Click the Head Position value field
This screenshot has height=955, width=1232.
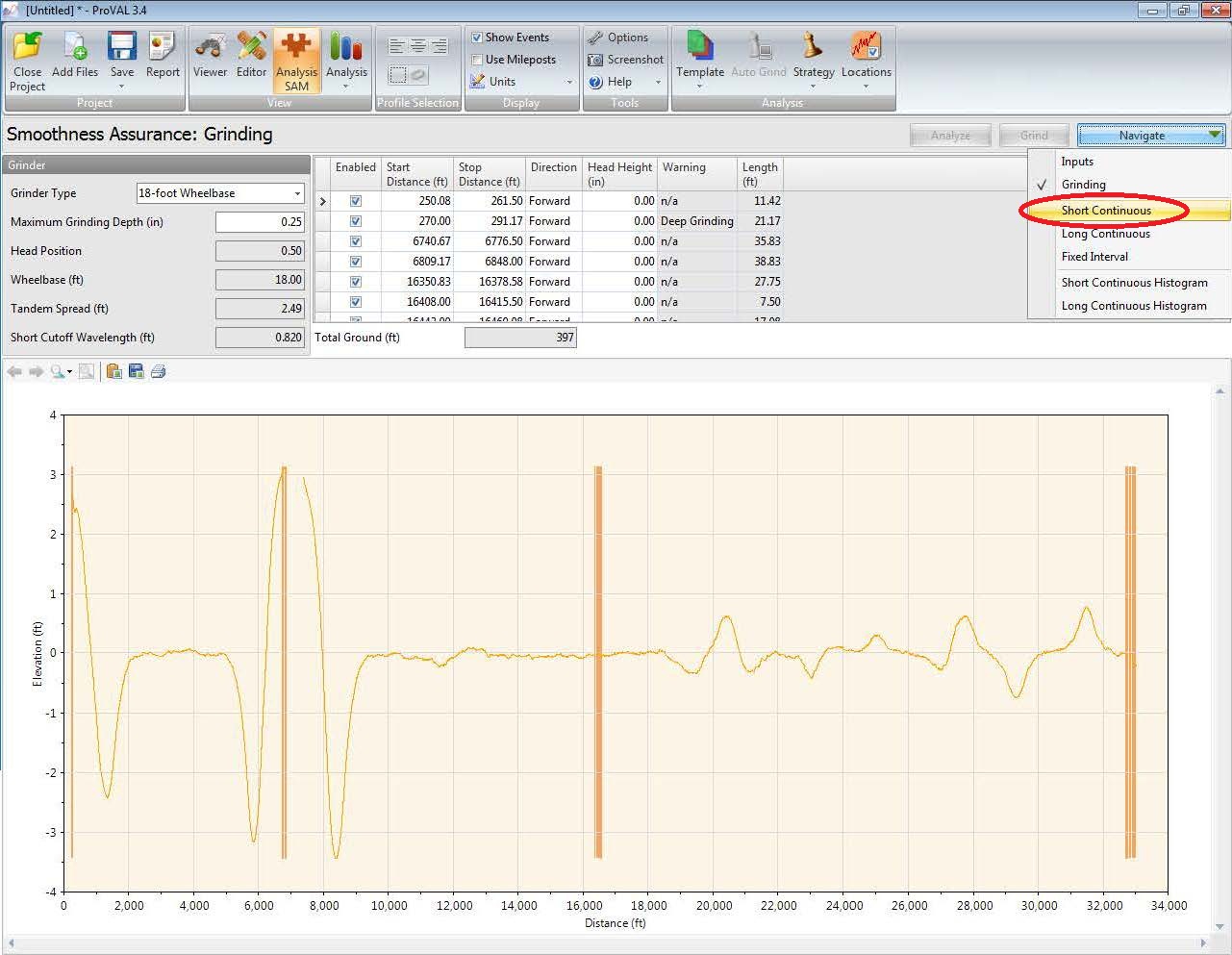click(260, 251)
